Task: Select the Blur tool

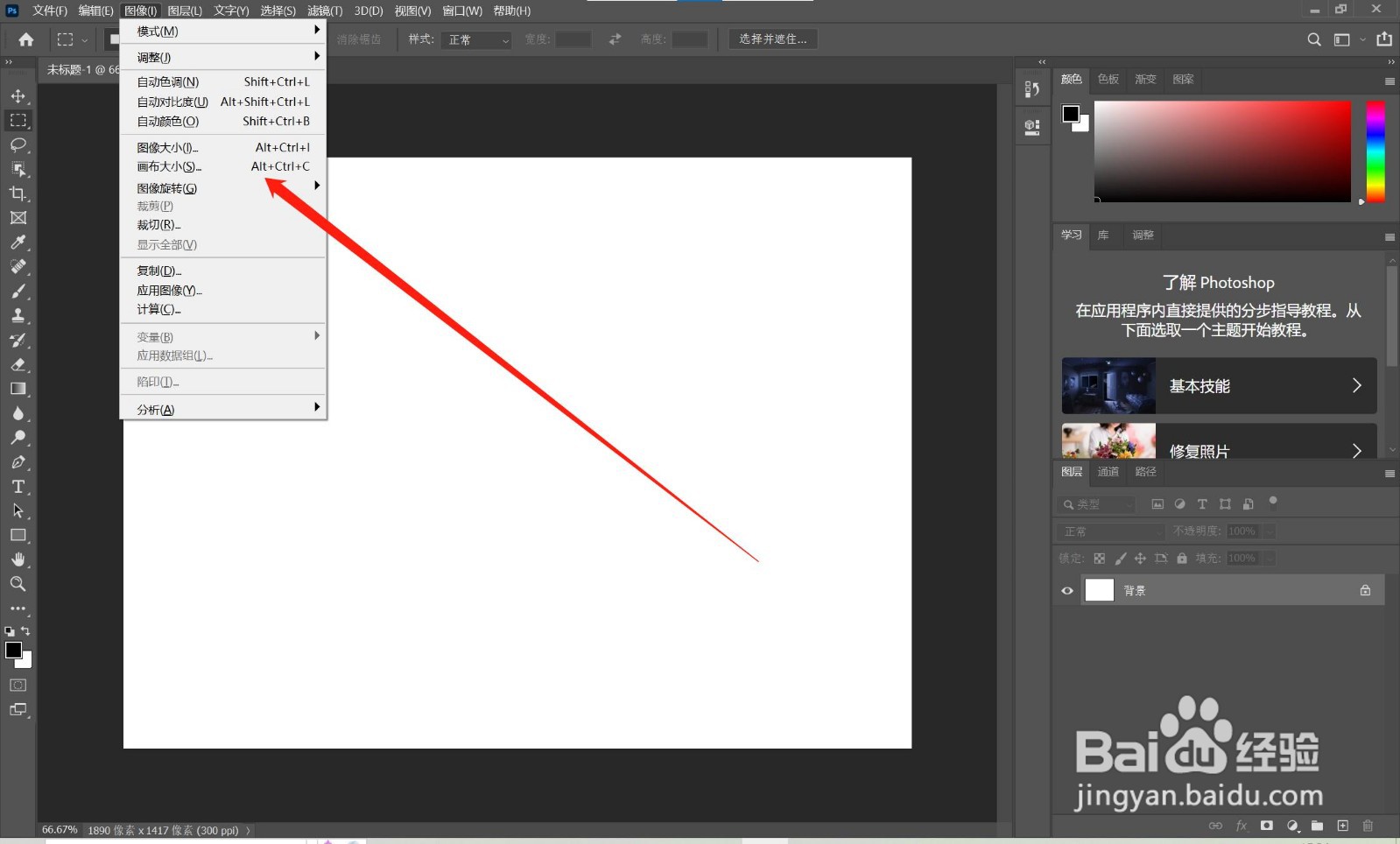Action: pyautogui.click(x=18, y=413)
